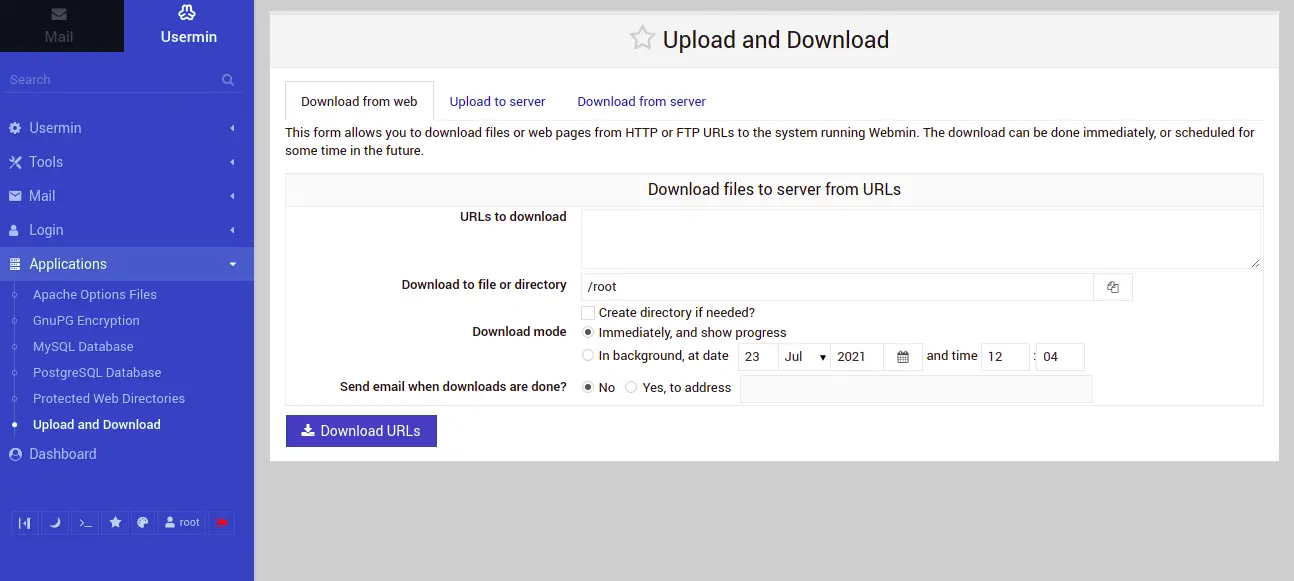Open PostgreSQL Database module
This screenshot has width=1294, height=581.
97,373
